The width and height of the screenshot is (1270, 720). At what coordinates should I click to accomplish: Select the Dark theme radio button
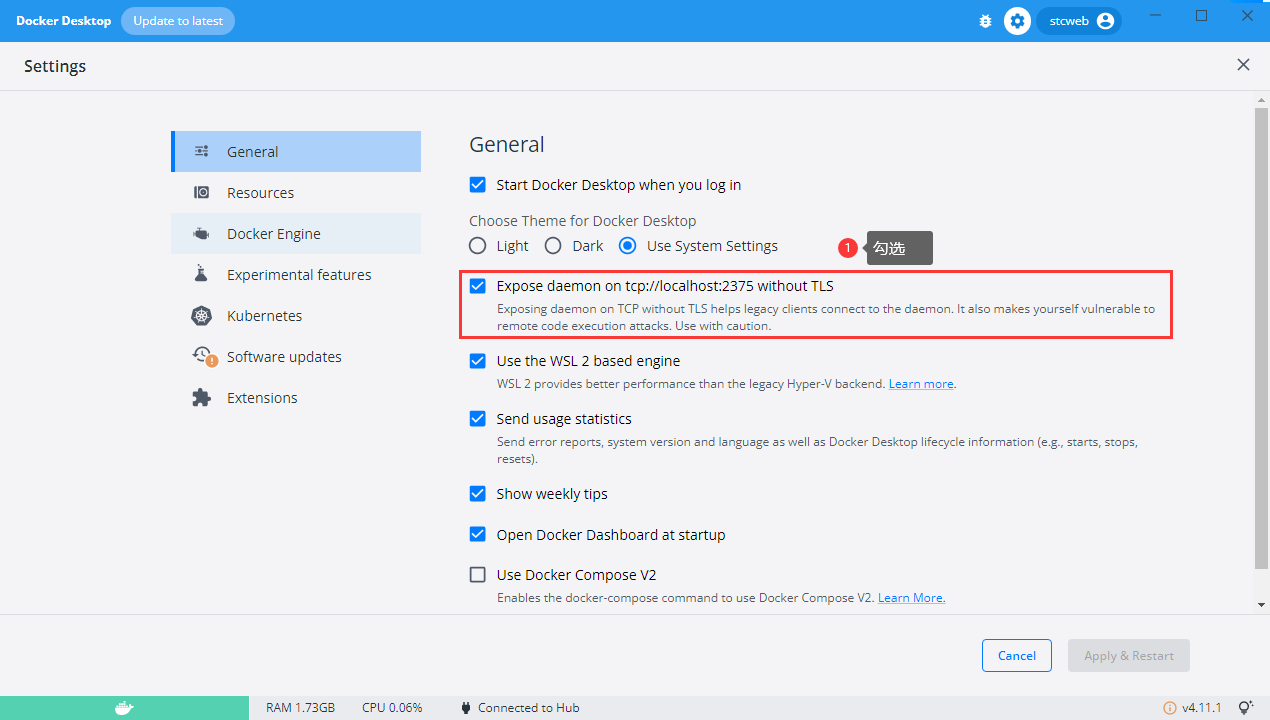coord(553,246)
